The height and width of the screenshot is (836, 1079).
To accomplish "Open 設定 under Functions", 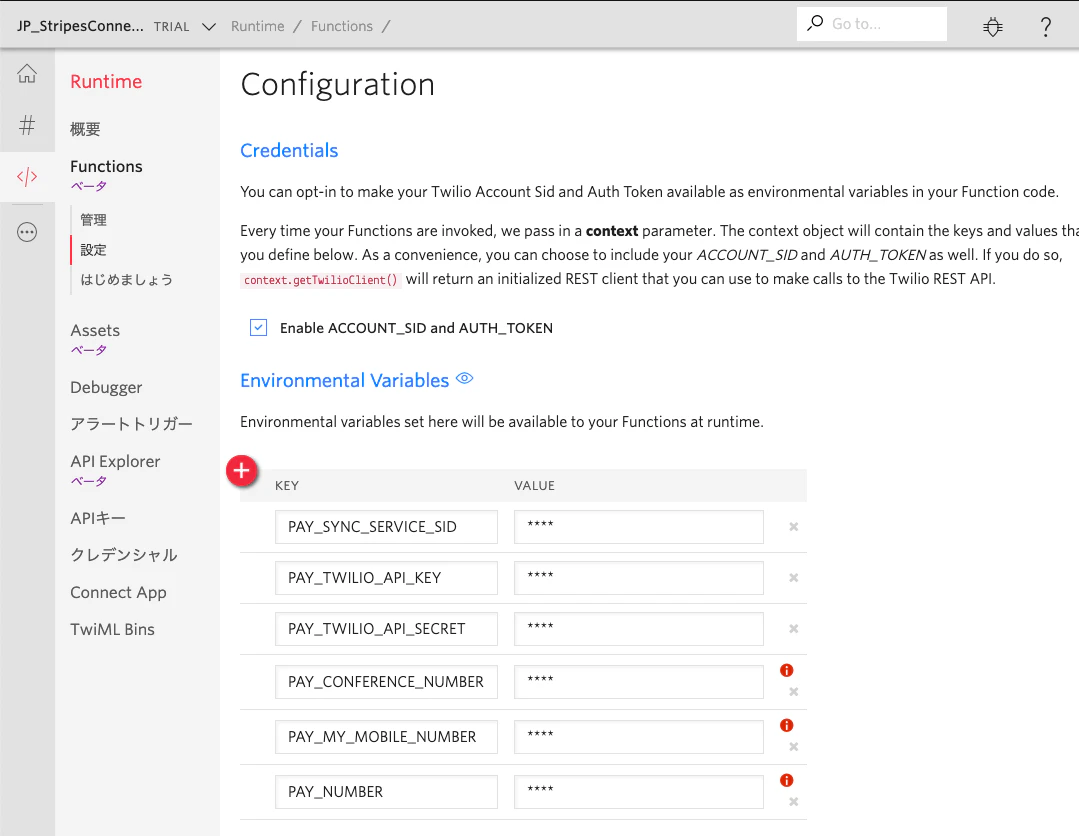I will (94, 250).
